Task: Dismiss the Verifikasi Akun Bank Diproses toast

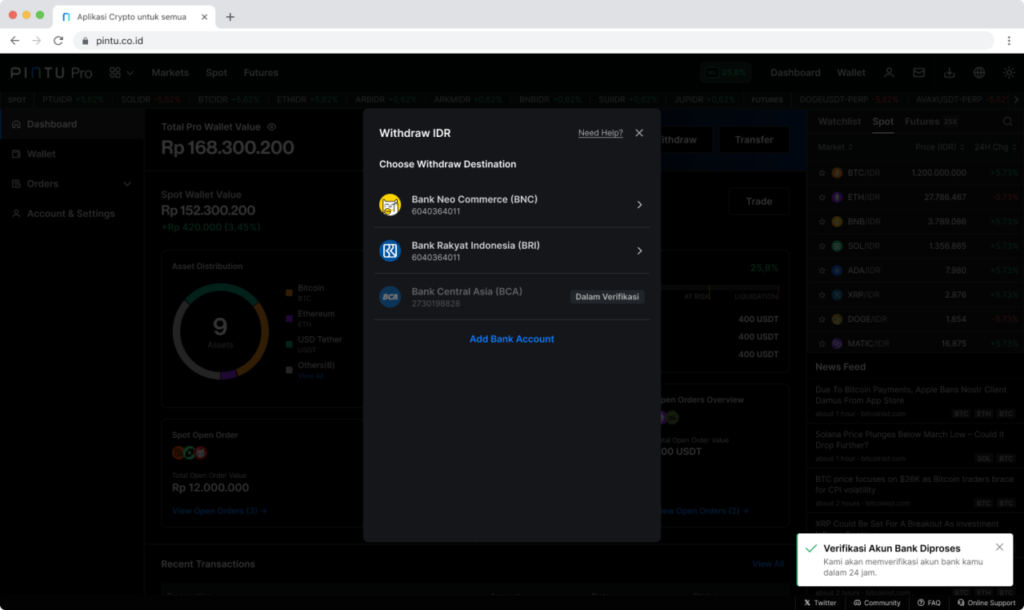Action: pyautogui.click(x=999, y=547)
